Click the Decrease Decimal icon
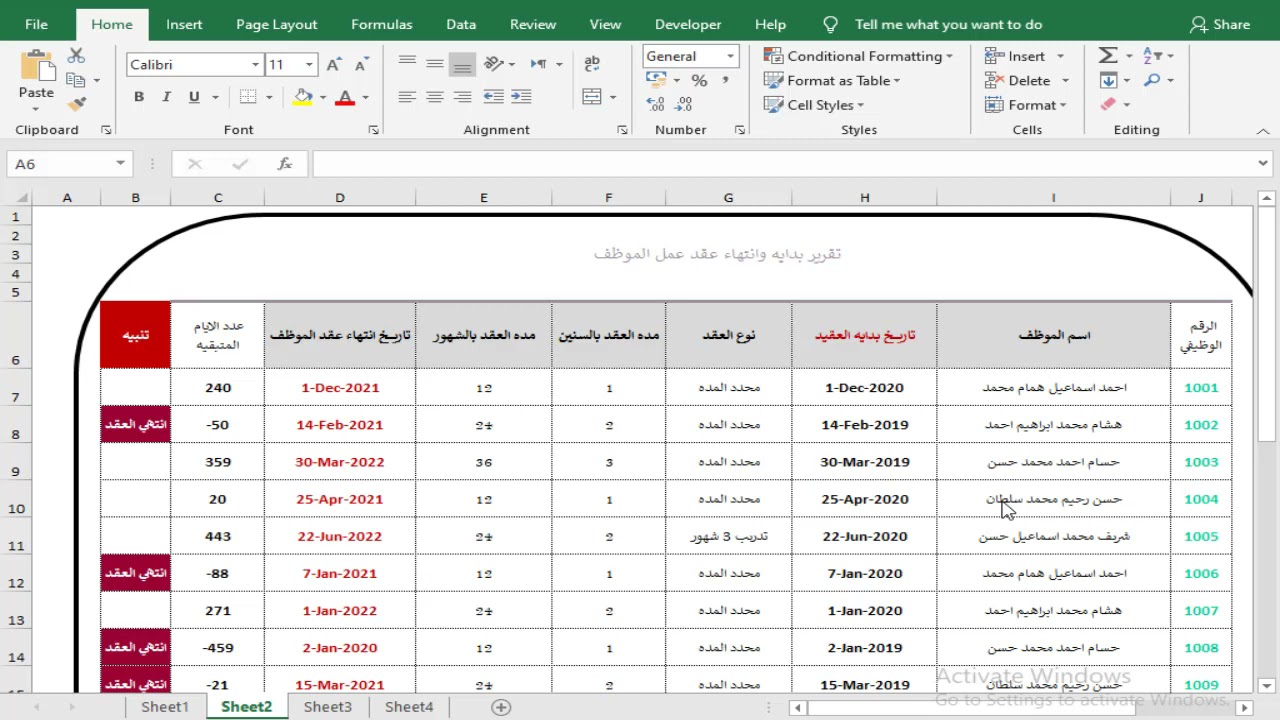Image resolution: width=1280 pixels, height=720 pixels. 685,103
